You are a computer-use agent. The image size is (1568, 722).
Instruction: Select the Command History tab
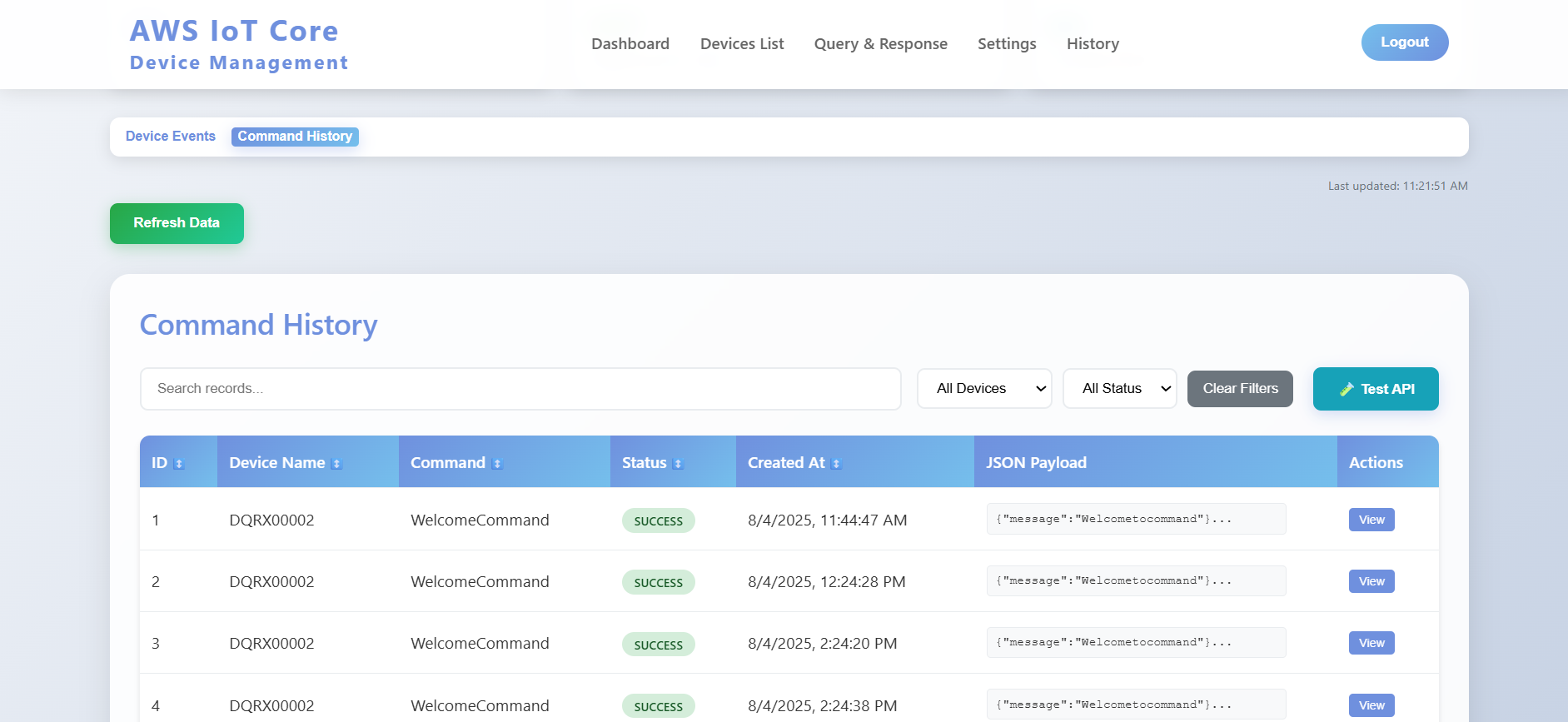(295, 137)
